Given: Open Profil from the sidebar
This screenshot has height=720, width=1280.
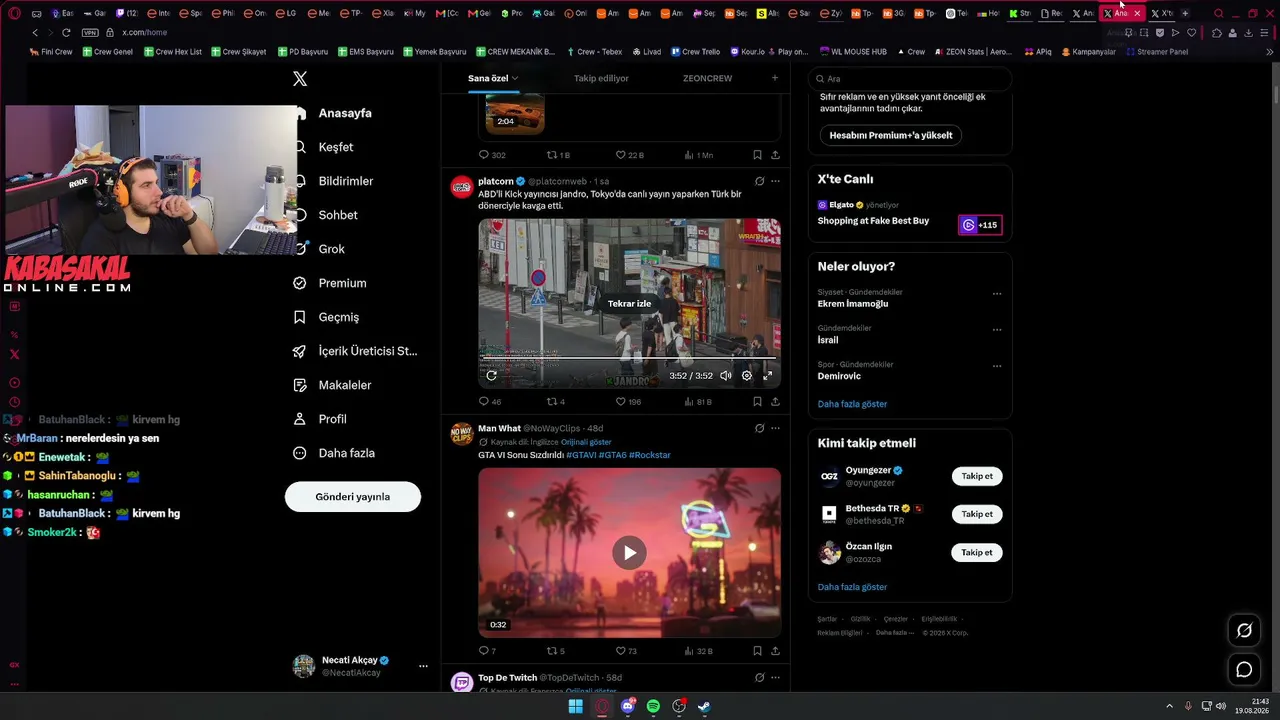Looking at the screenshot, I should pos(320,419).
